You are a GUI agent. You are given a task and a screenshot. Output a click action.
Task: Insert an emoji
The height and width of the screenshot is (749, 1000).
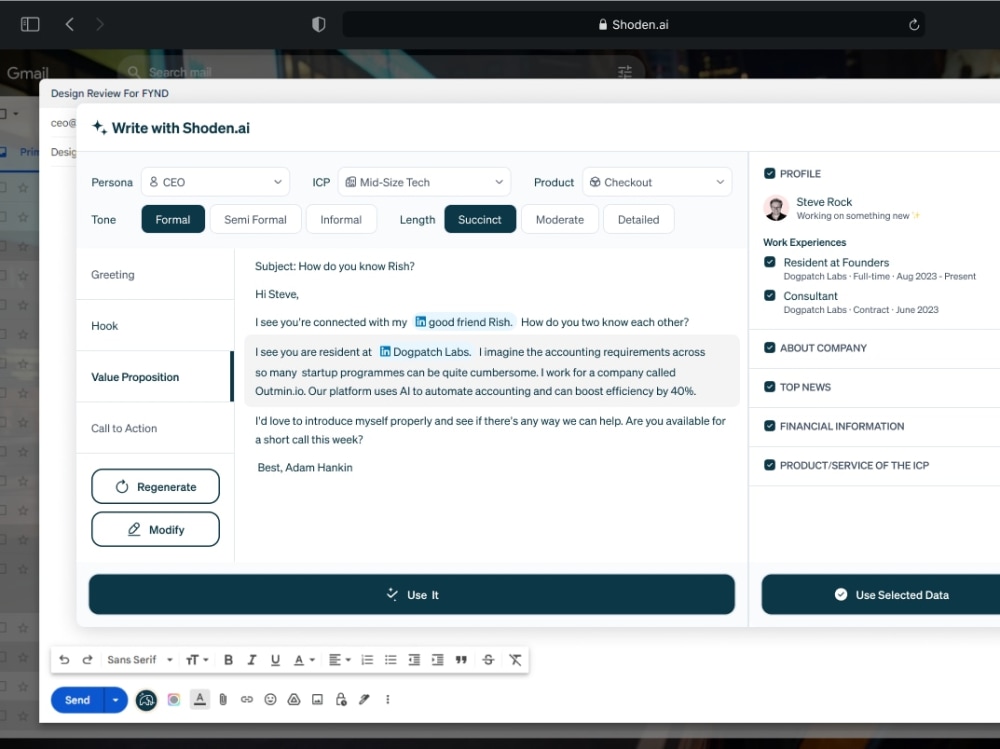tap(270, 700)
